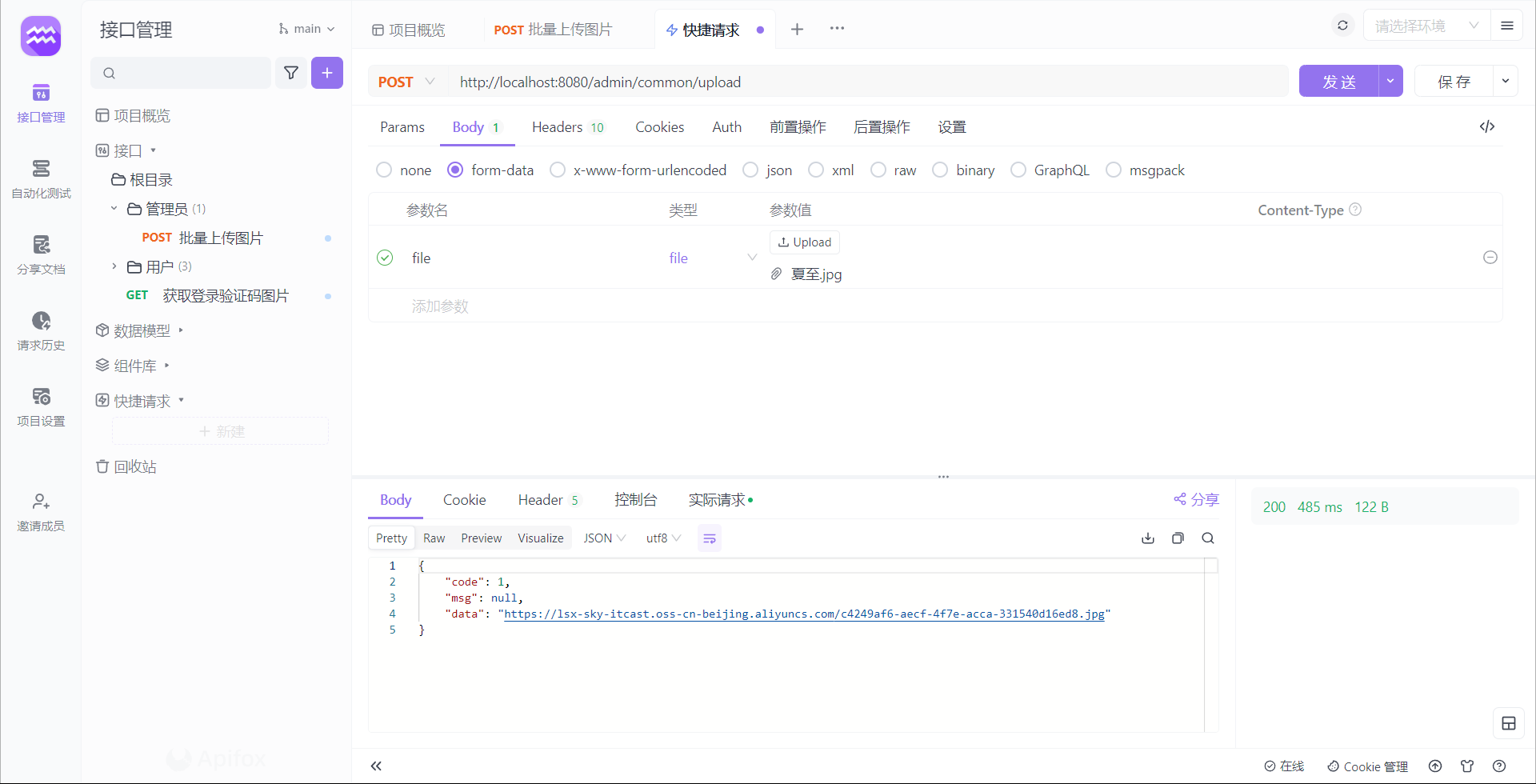Refresh the request using the refresh icon
The width and height of the screenshot is (1536, 784).
point(1342,25)
